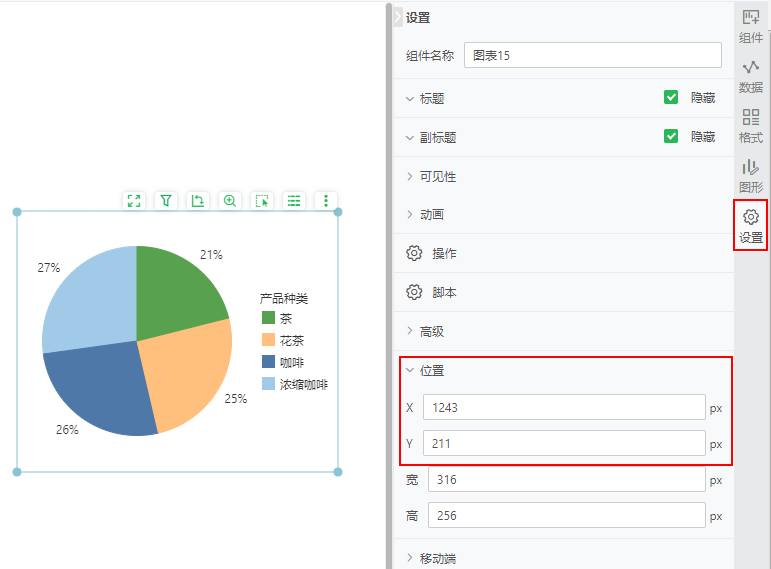The width and height of the screenshot is (771, 569).
Task: Switch to the 组件 tab
Action: tap(750, 26)
